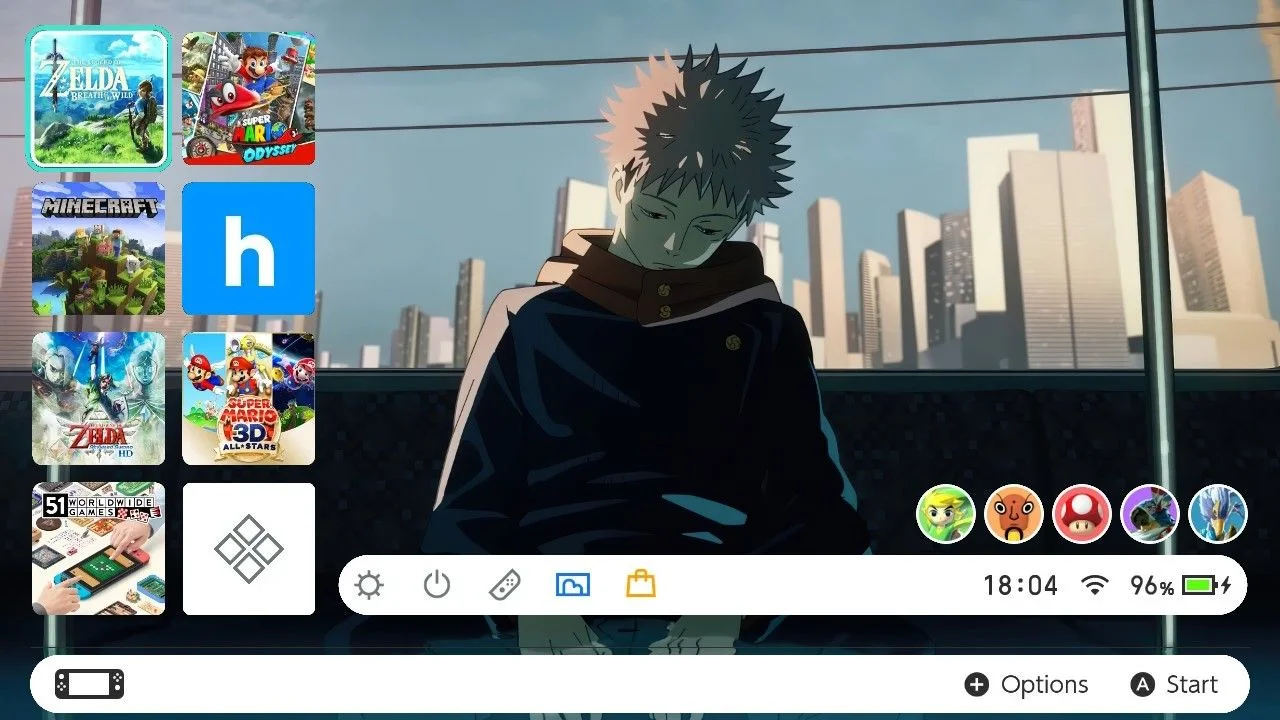Open Super Mario Odyssey game tile

(248, 98)
